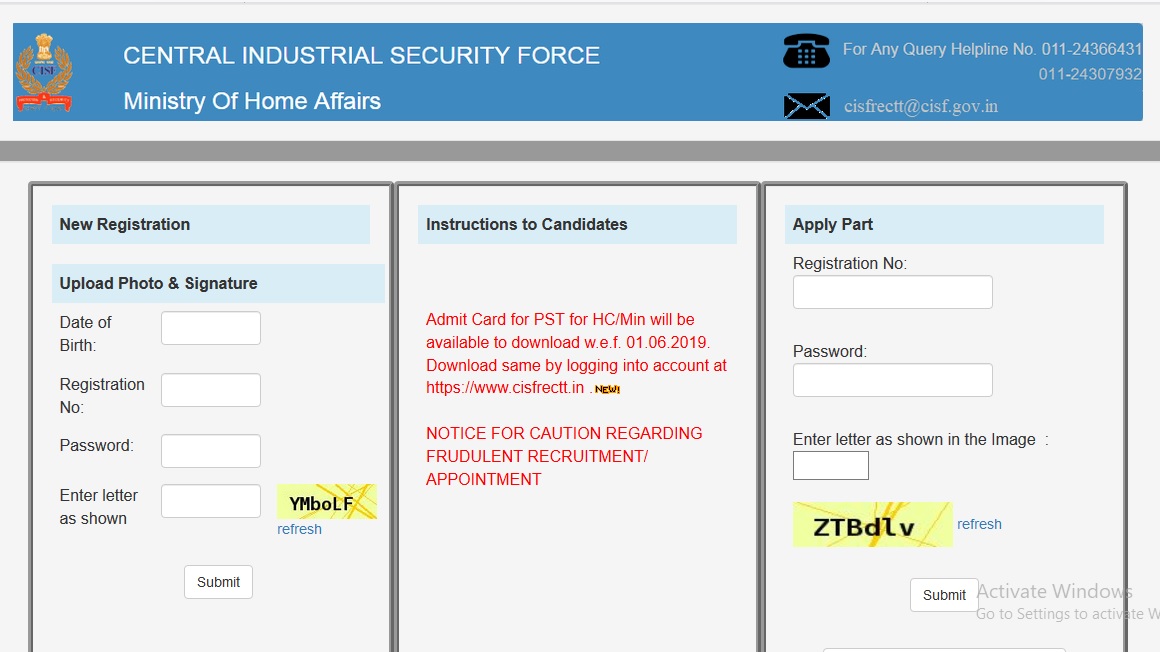Click the telephone helpline icon
This screenshot has height=652, width=1160.
pos(806,51)
